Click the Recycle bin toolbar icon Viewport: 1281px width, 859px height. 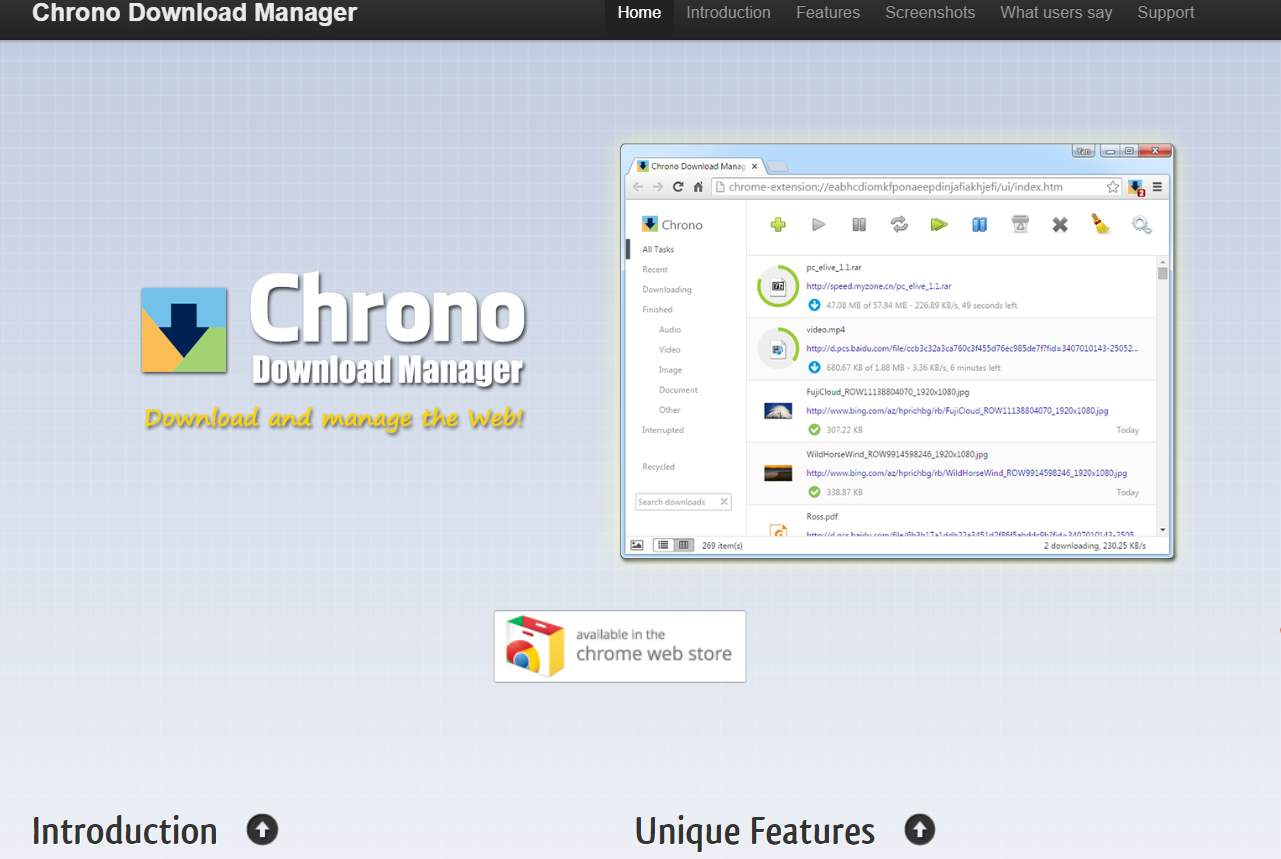pyautogui.click(x=1020, y=225)
